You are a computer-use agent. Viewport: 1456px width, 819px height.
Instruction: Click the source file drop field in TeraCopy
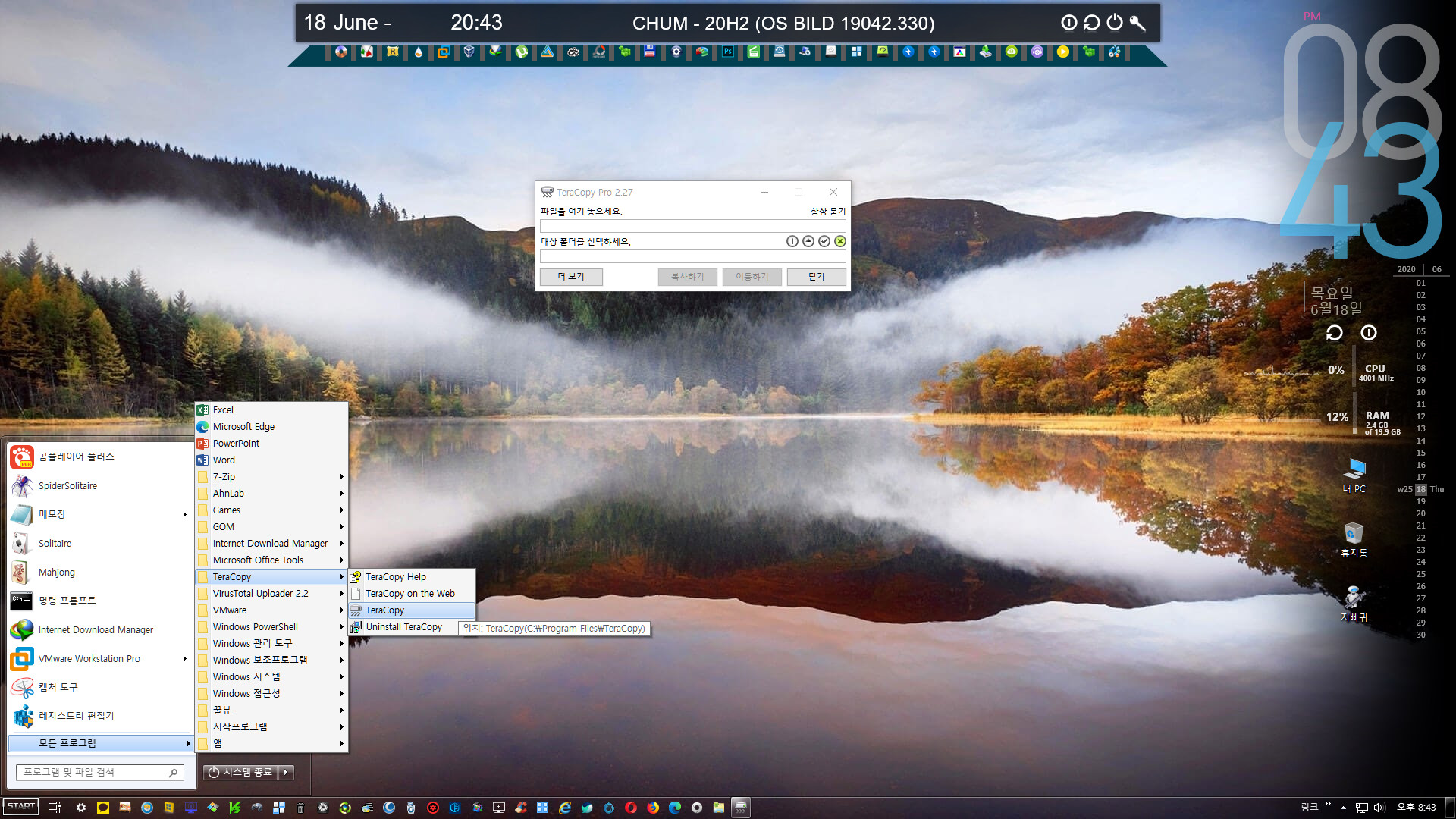coord(692,226)
